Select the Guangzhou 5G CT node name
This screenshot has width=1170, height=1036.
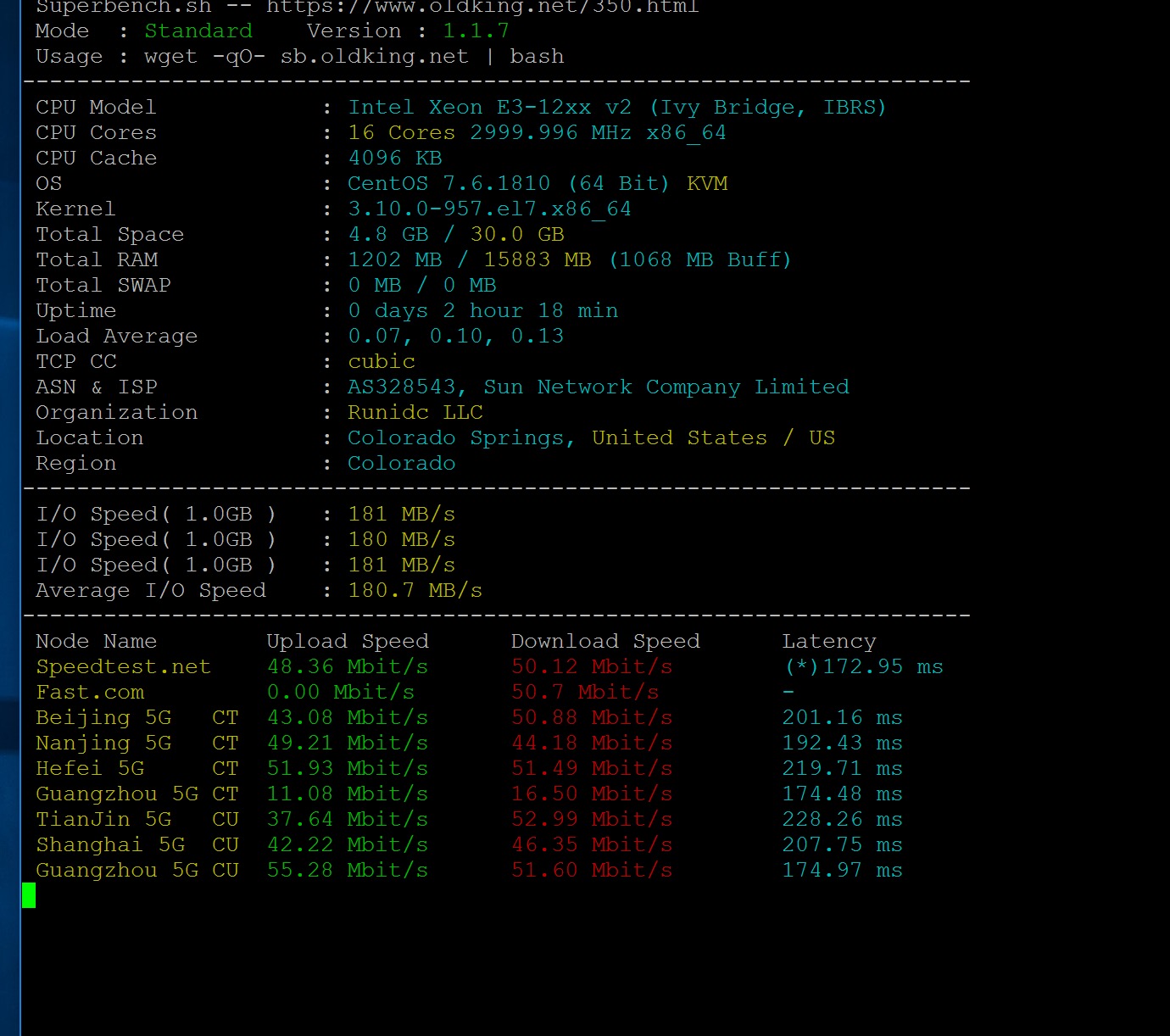coord(137,794)
